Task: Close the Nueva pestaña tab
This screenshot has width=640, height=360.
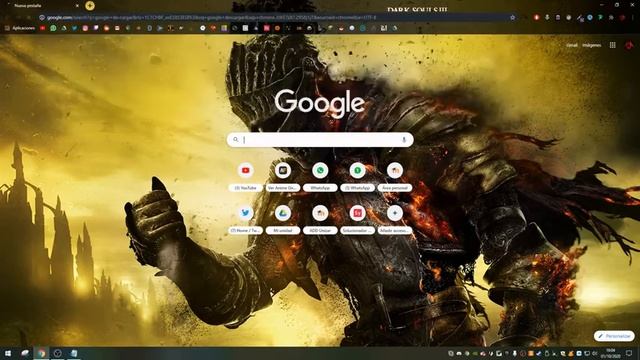Action: click(77, 6)
